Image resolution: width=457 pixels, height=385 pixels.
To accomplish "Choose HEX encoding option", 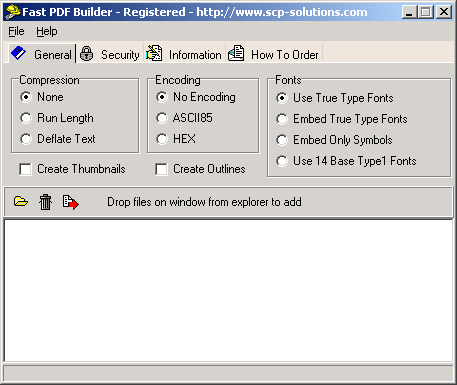I will point(162,139).
